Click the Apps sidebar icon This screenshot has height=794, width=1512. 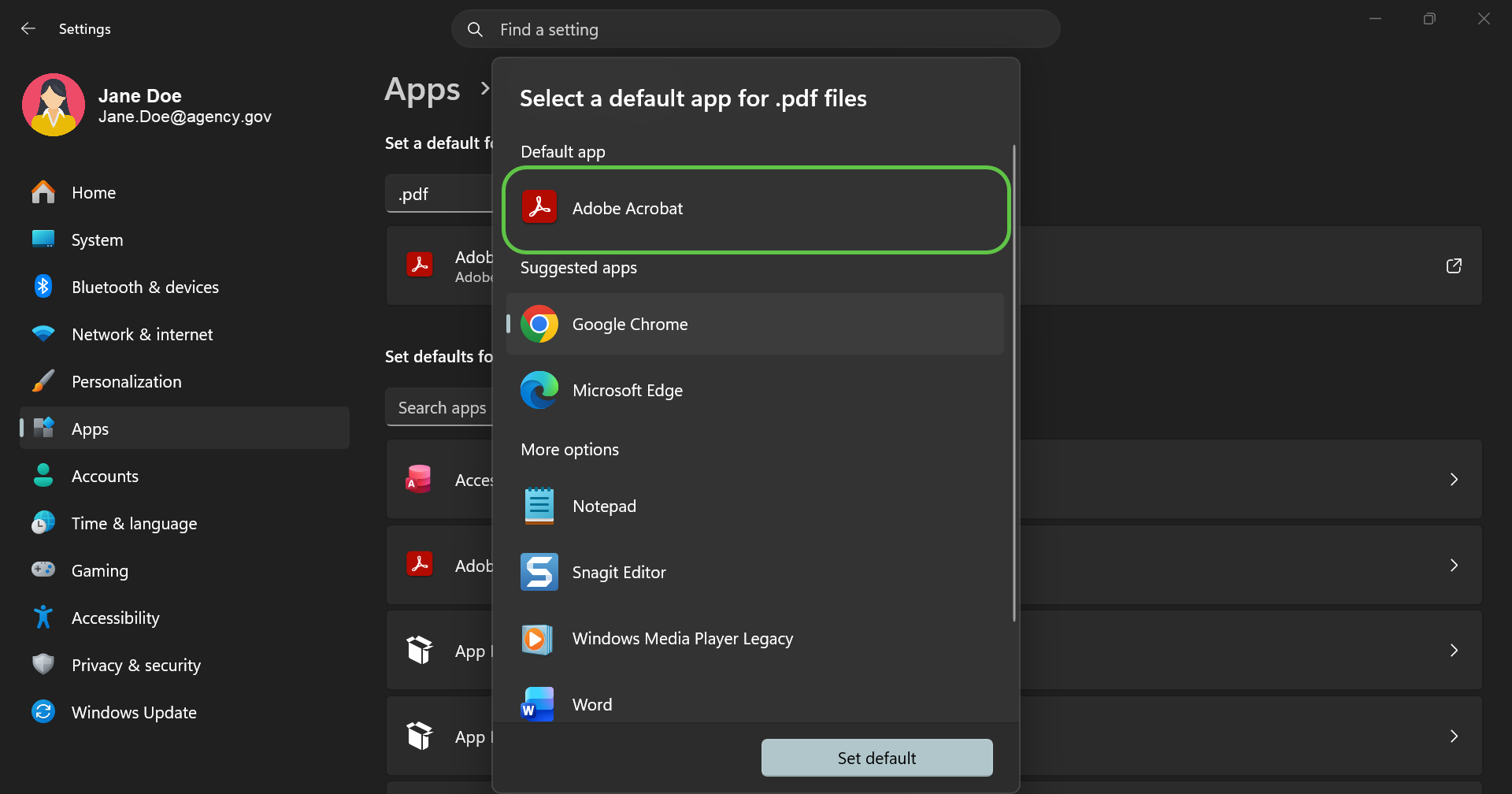point(44,428)
